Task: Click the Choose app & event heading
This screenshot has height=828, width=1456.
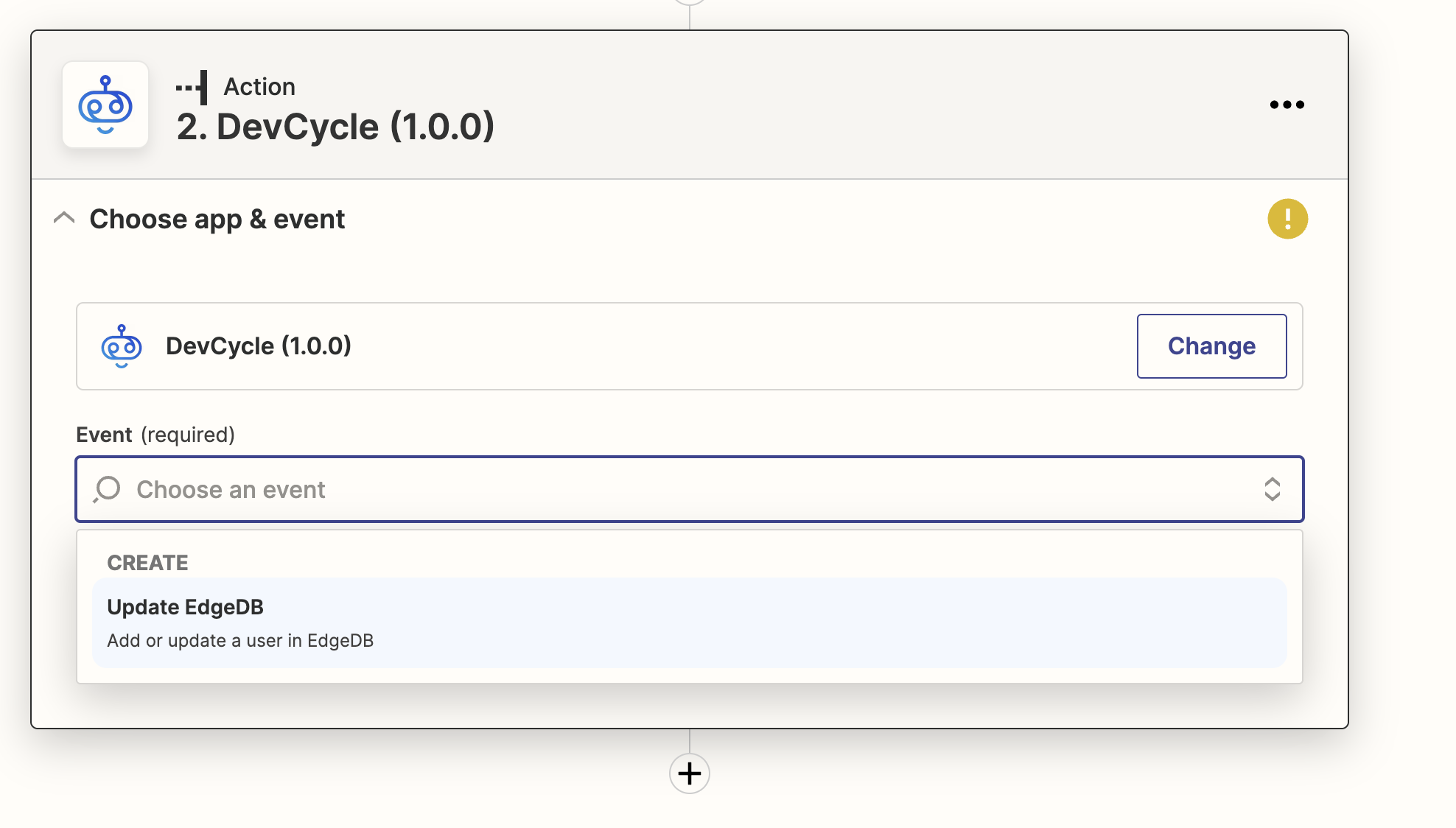Action: click(217, 219)
